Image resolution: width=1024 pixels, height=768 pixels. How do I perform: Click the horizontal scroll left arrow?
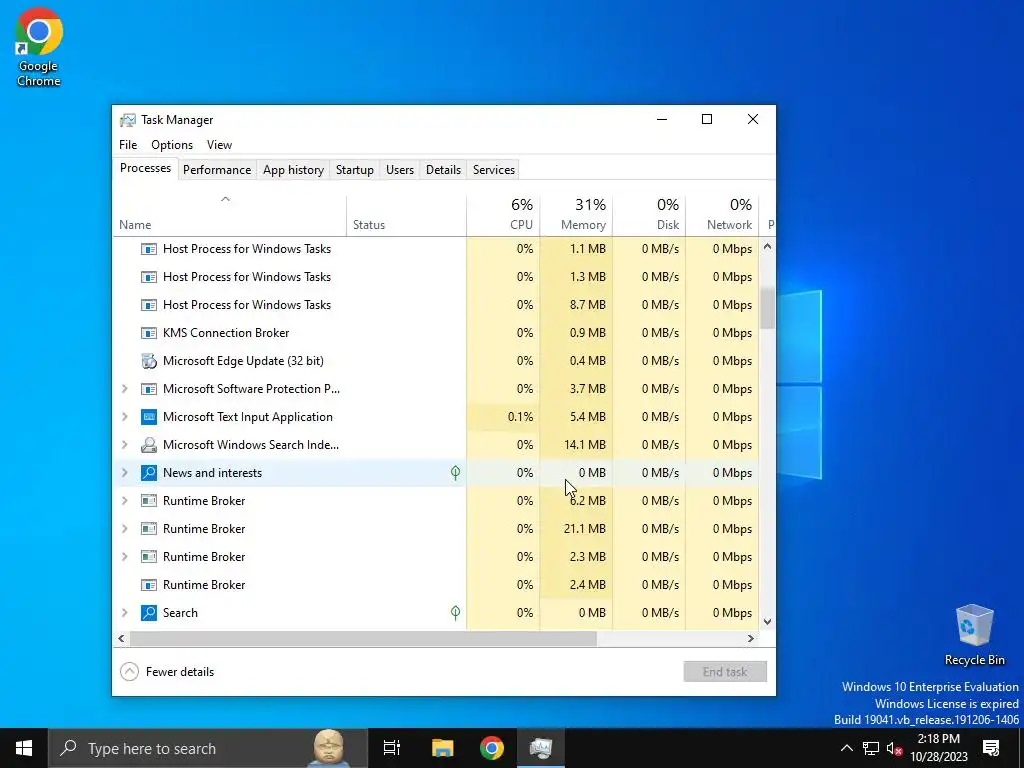121,639
